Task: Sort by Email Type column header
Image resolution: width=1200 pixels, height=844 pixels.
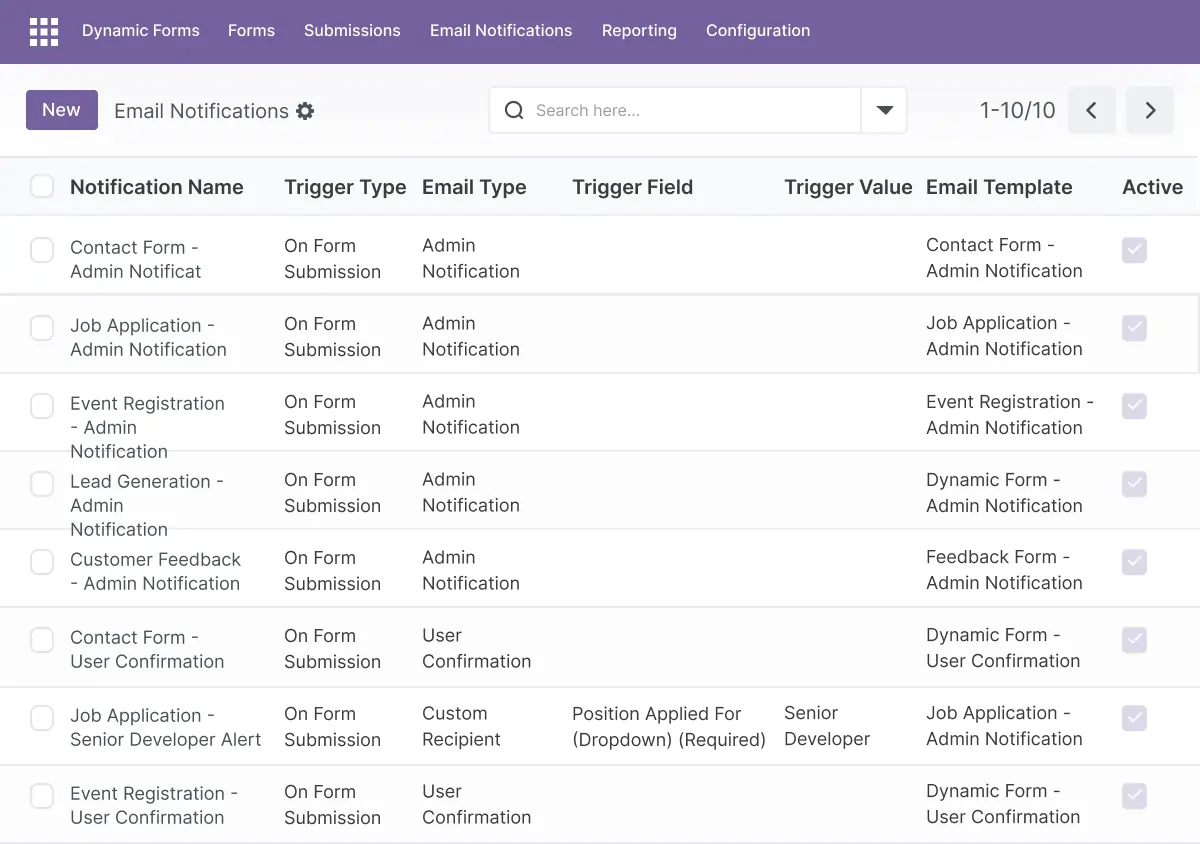Action: pyautogui.click(x=474, y=187)
